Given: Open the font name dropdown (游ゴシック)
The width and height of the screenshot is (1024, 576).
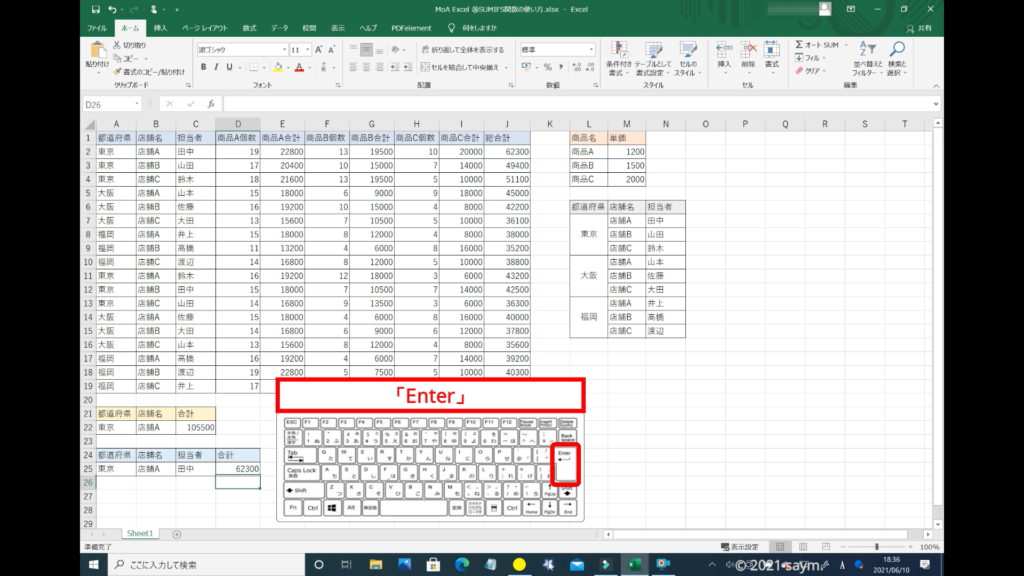Looking at the screenshot, I should coord(238,49).
